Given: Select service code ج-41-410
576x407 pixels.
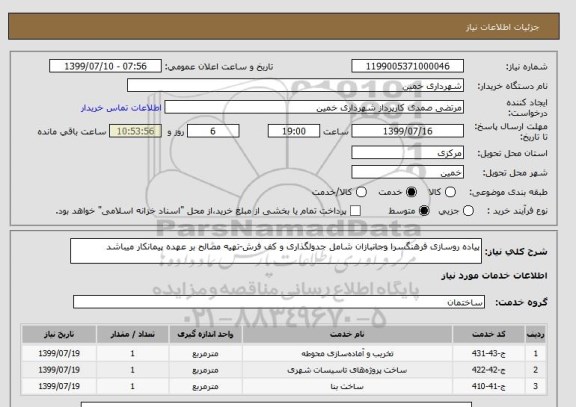Looking at the screenshot, I should pyautogui.click(x=489, y=386).
